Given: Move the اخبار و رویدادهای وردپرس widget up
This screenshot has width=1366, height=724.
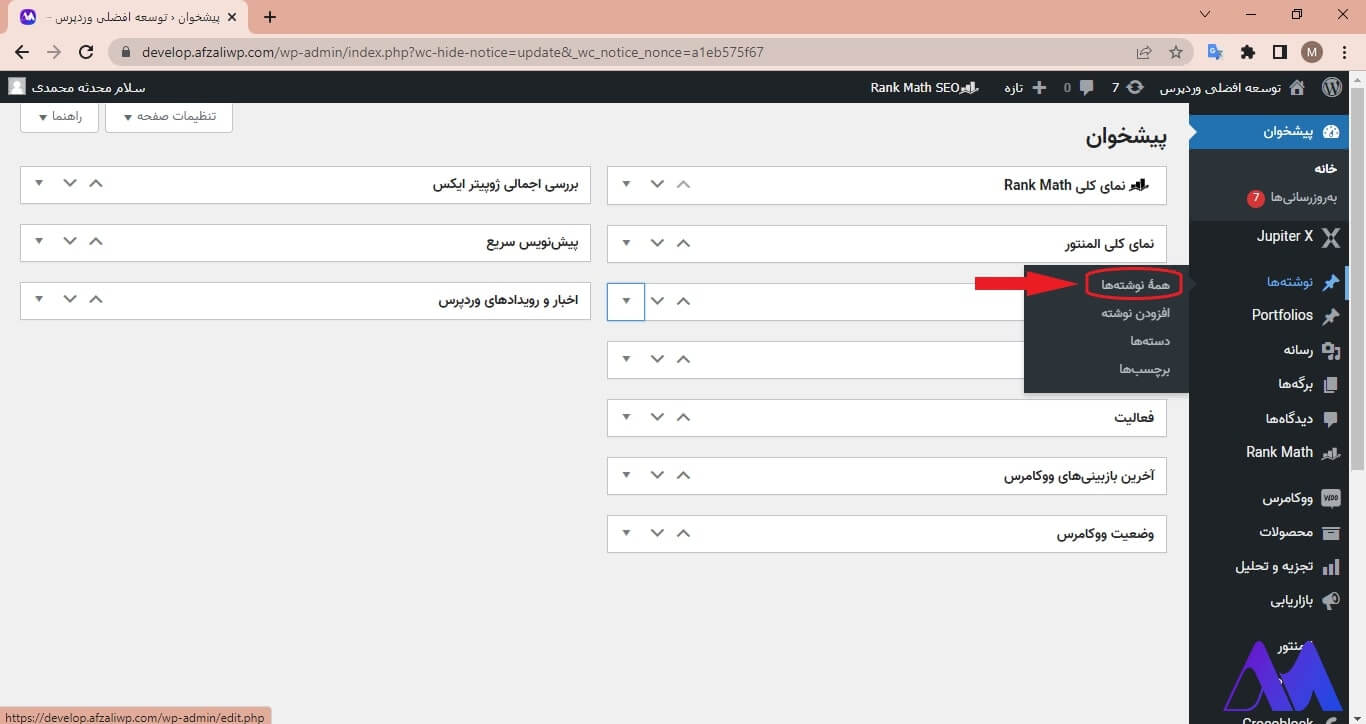Looking at the screenshot, I should coord(95,299).
